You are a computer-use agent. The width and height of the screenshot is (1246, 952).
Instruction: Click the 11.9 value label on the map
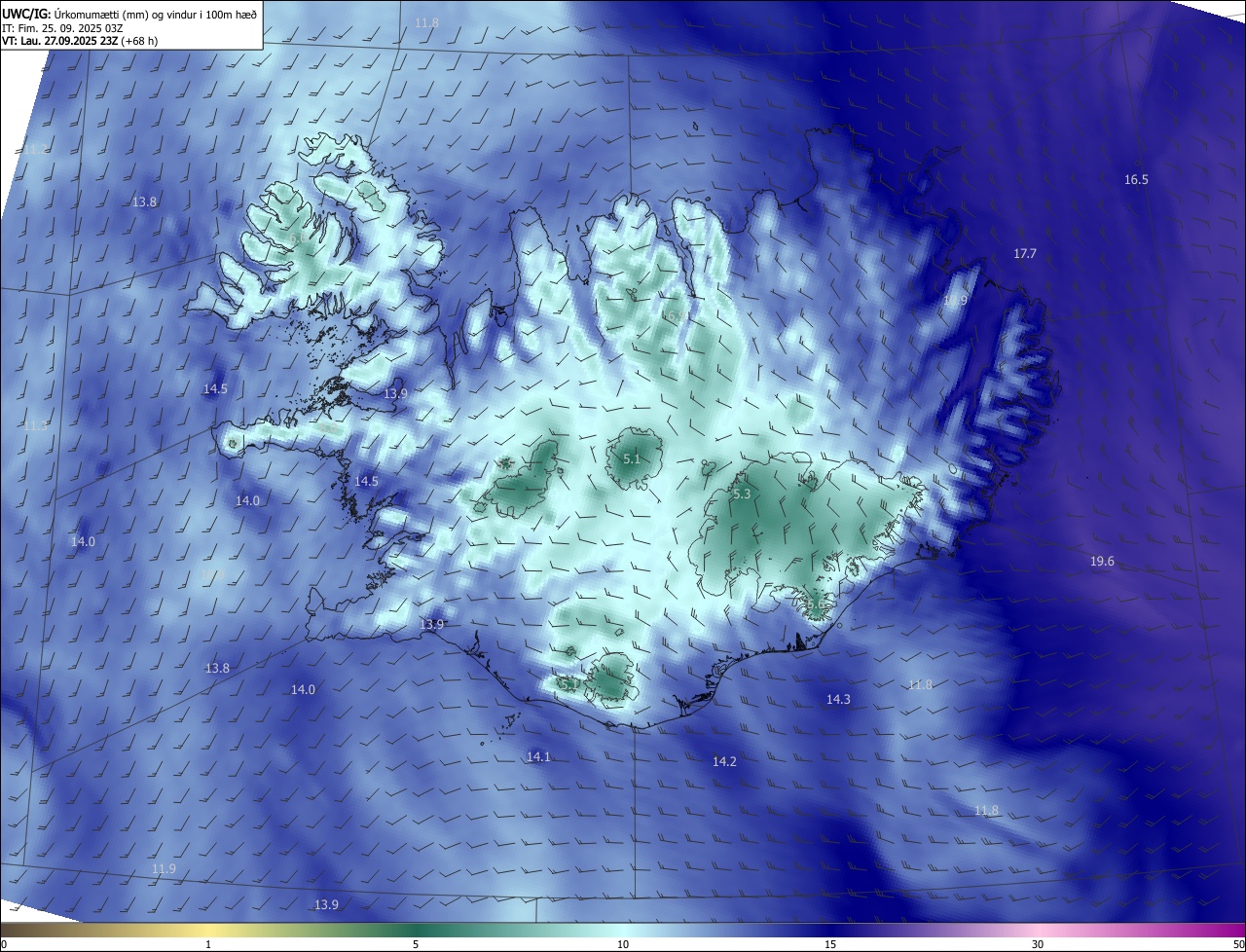164,868
